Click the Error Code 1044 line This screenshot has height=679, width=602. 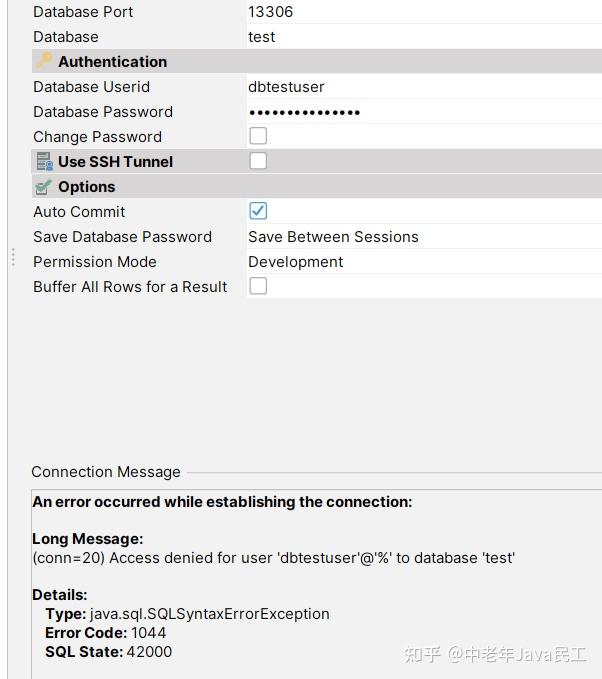pos(106,633)
